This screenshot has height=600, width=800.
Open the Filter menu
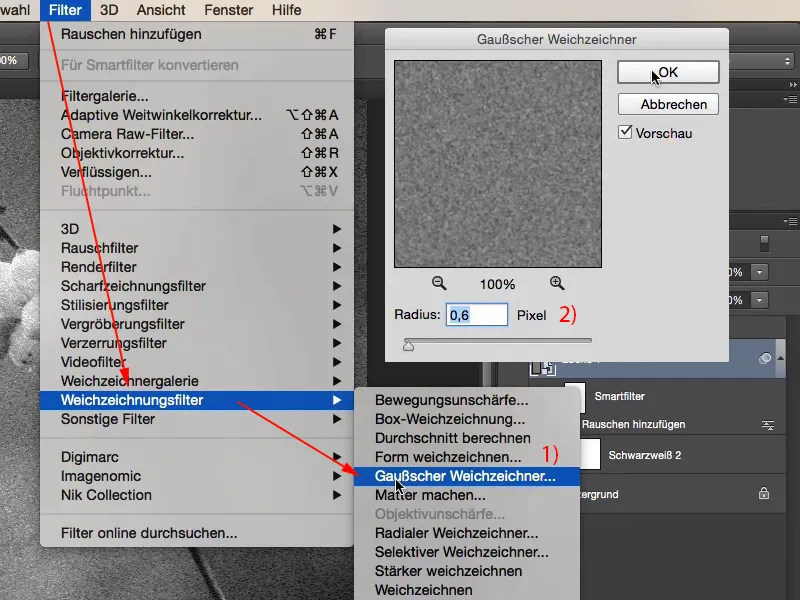pyautogui.click(x=65, y=10)
